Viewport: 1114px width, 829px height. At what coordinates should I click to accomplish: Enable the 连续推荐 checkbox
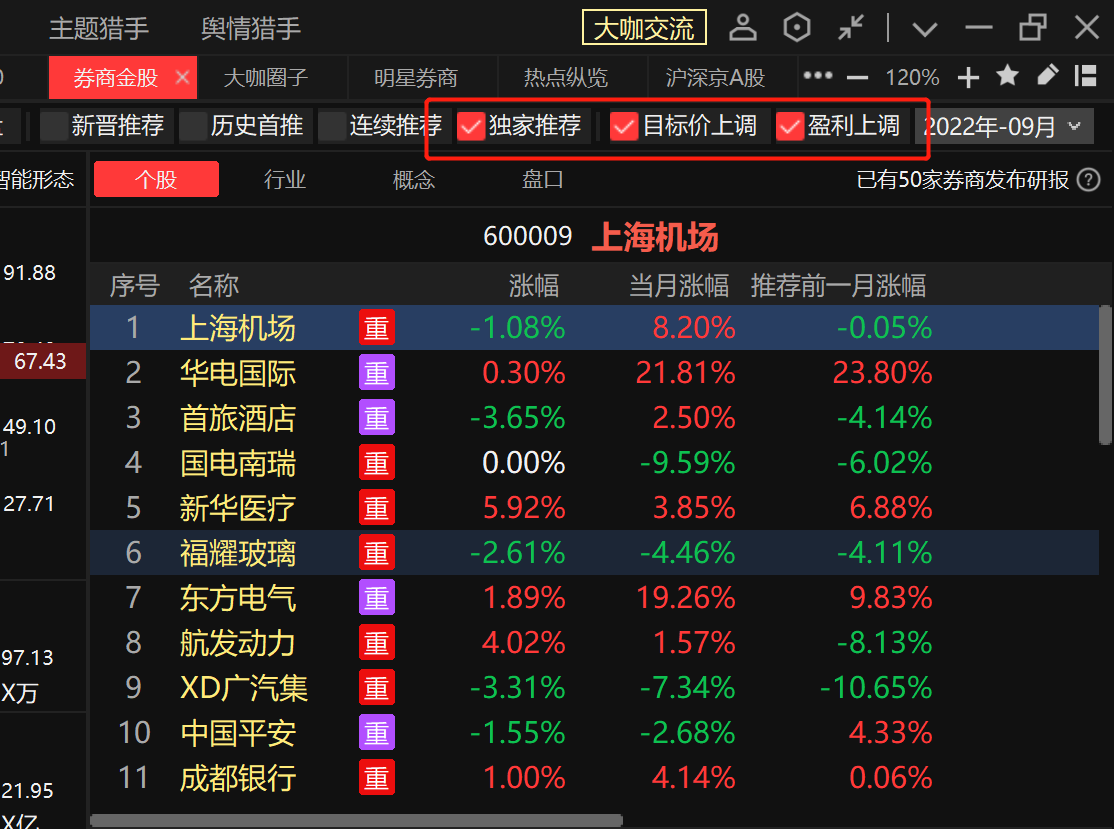[x=332, y=126]
